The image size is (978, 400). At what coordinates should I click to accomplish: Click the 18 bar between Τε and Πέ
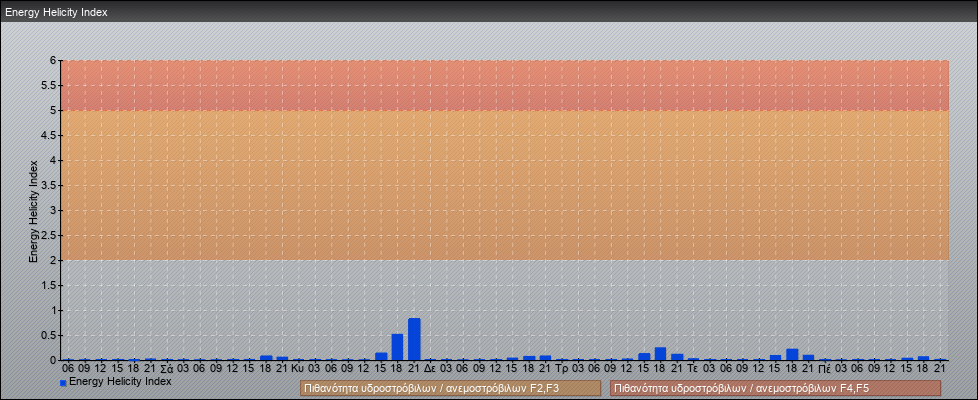792,354
